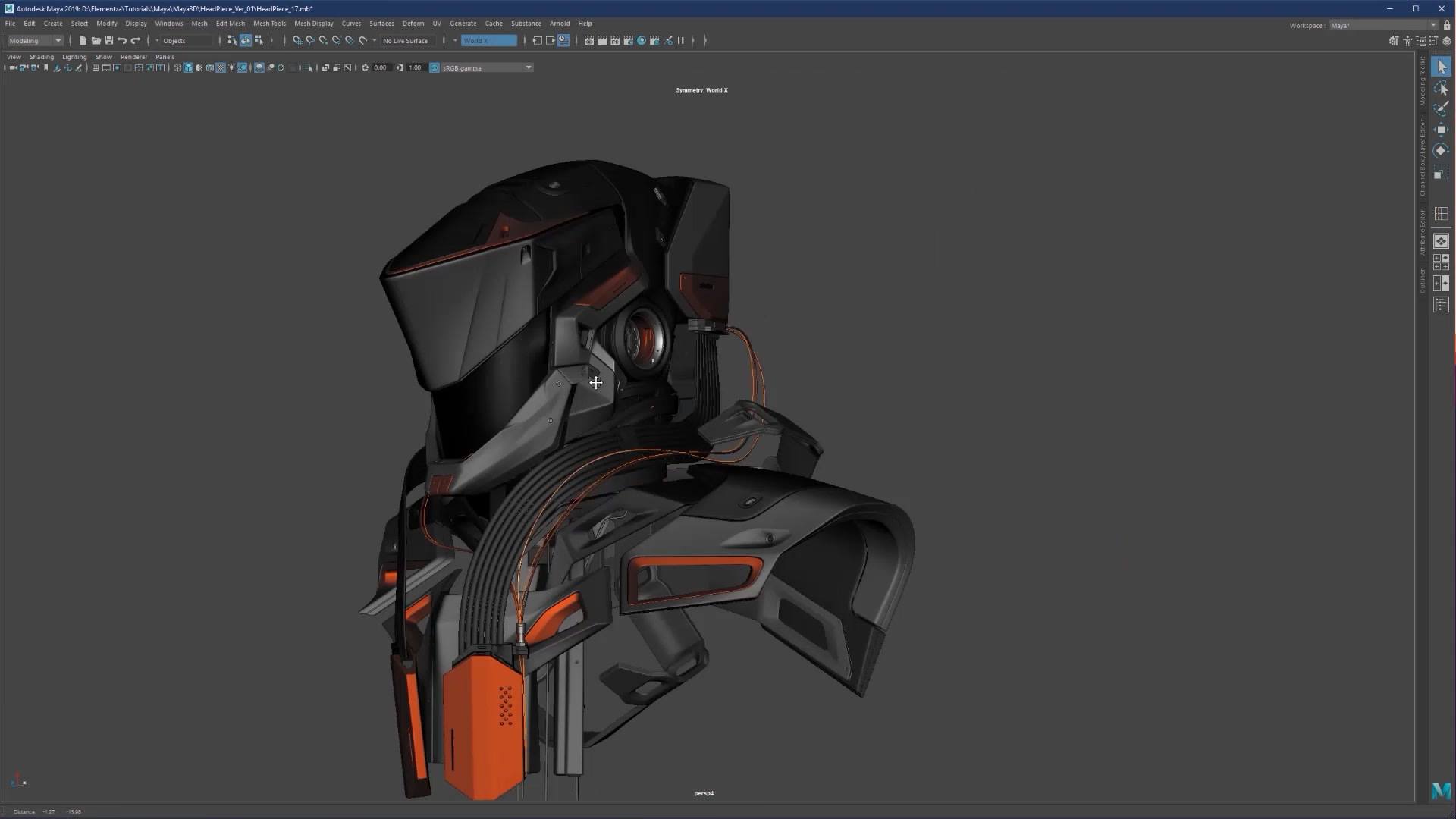Switch to four view layout
The width and height of the screenshot is (1456, 819).
point(1442,262)
